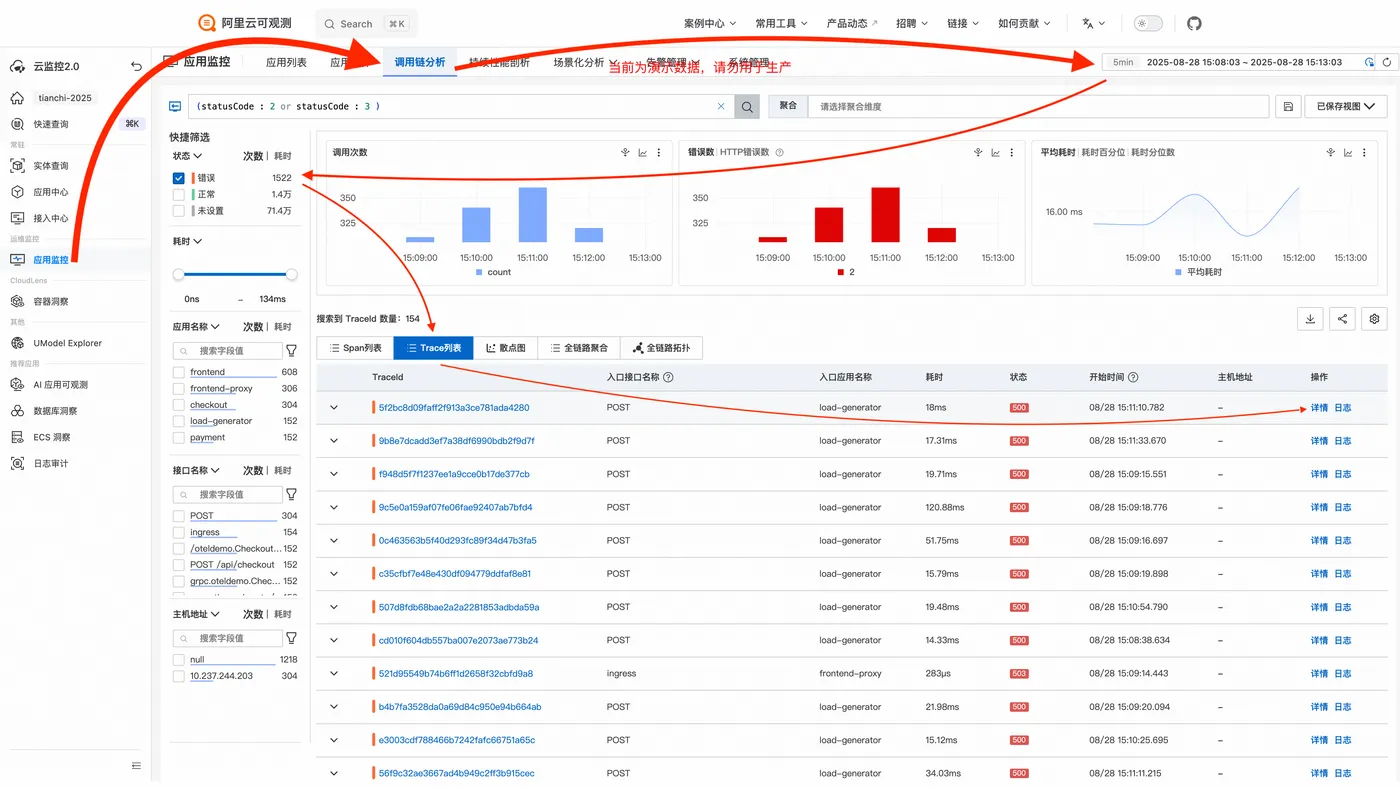1400x788 pixels.
Task: Click the back arrow beside 云监控2.0
Action: pyautogui.click(x=136, y=66)
